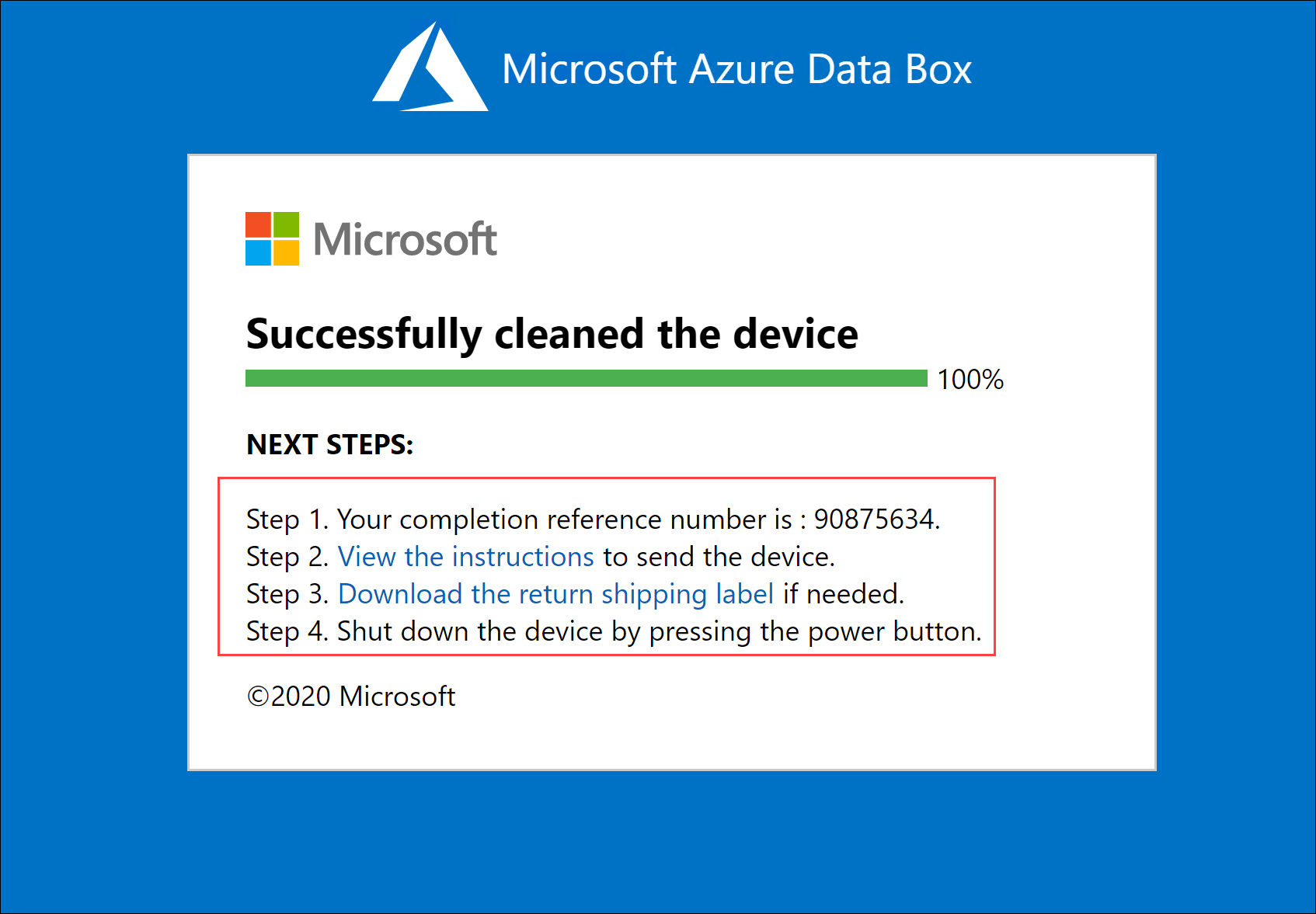
Task: Click the 'if needed' text in Step 3
Action: [842, 594]
